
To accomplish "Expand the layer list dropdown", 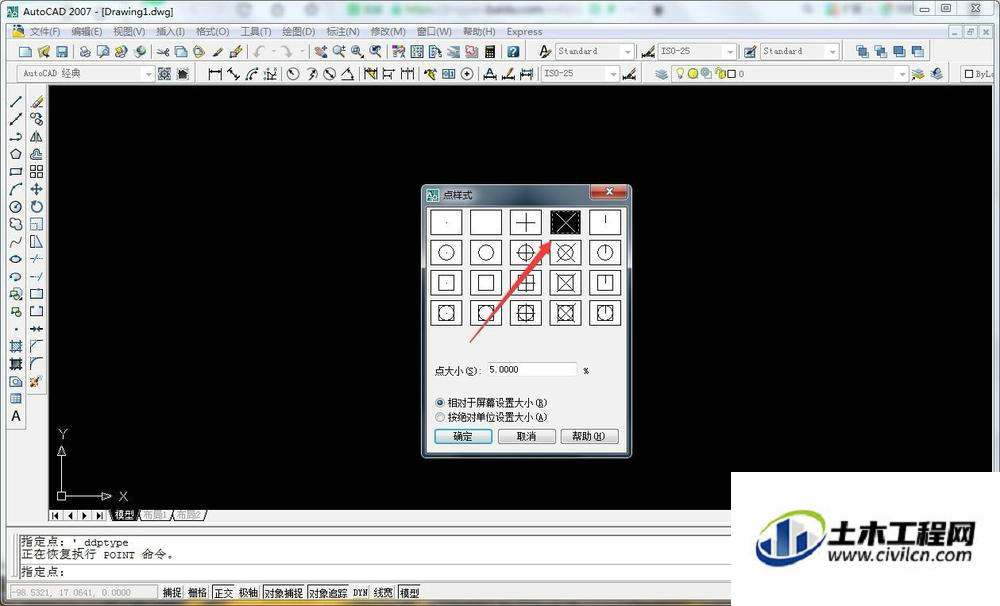I will (x=902, y=74).
